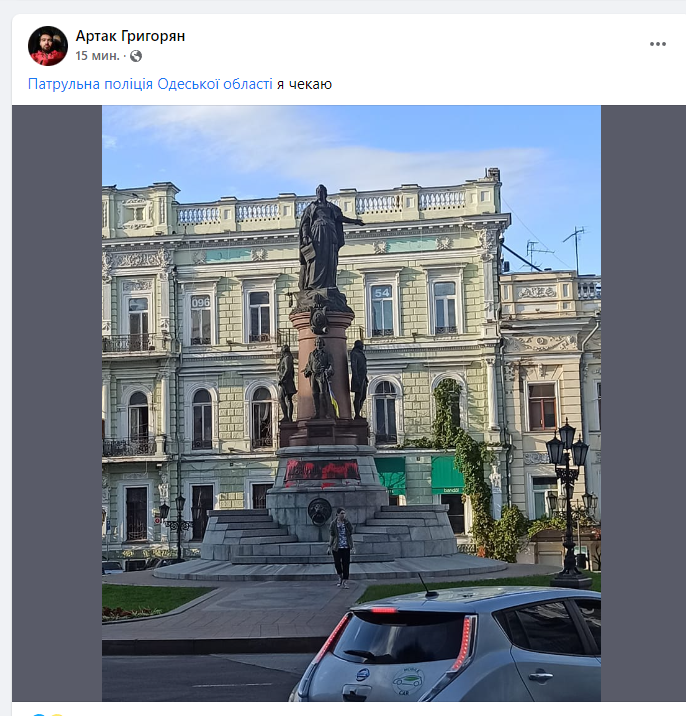This screenshot has width=686, height=716.
Task: Click the post text я чекаю
Action: (x=304, y=84)
